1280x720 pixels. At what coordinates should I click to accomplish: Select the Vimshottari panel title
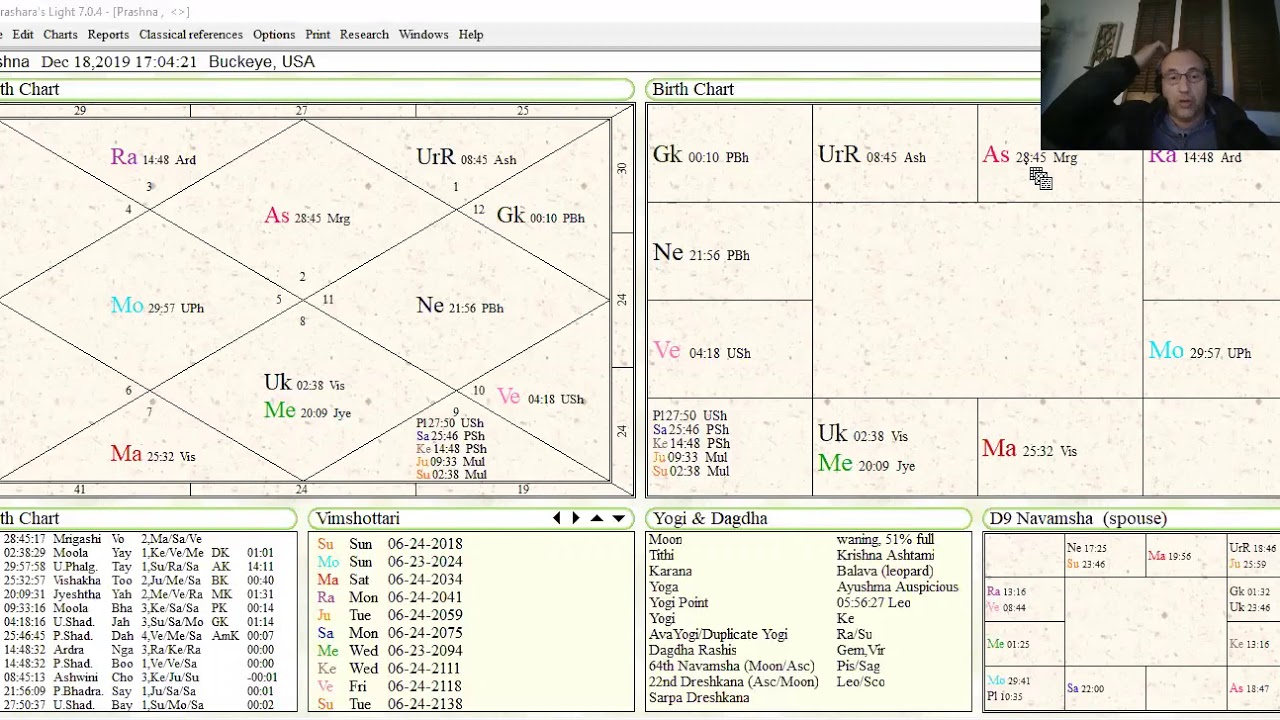tap(358, 518)
